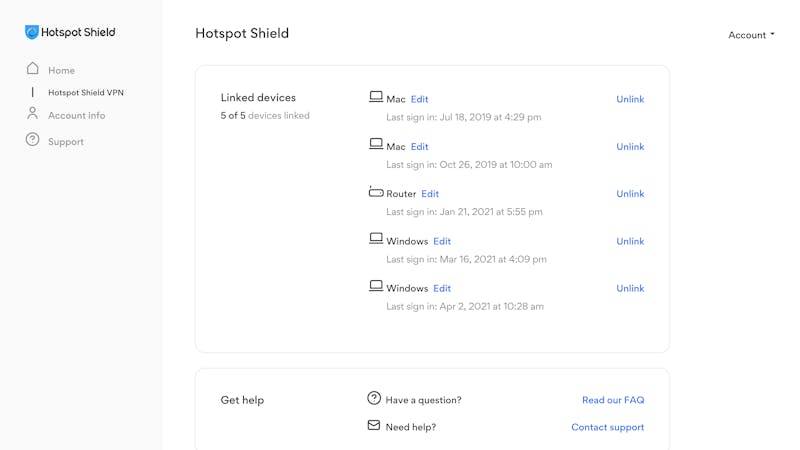Edit the Windows device from Mar 16, 2021
The image size is (800, 450).
442,241
